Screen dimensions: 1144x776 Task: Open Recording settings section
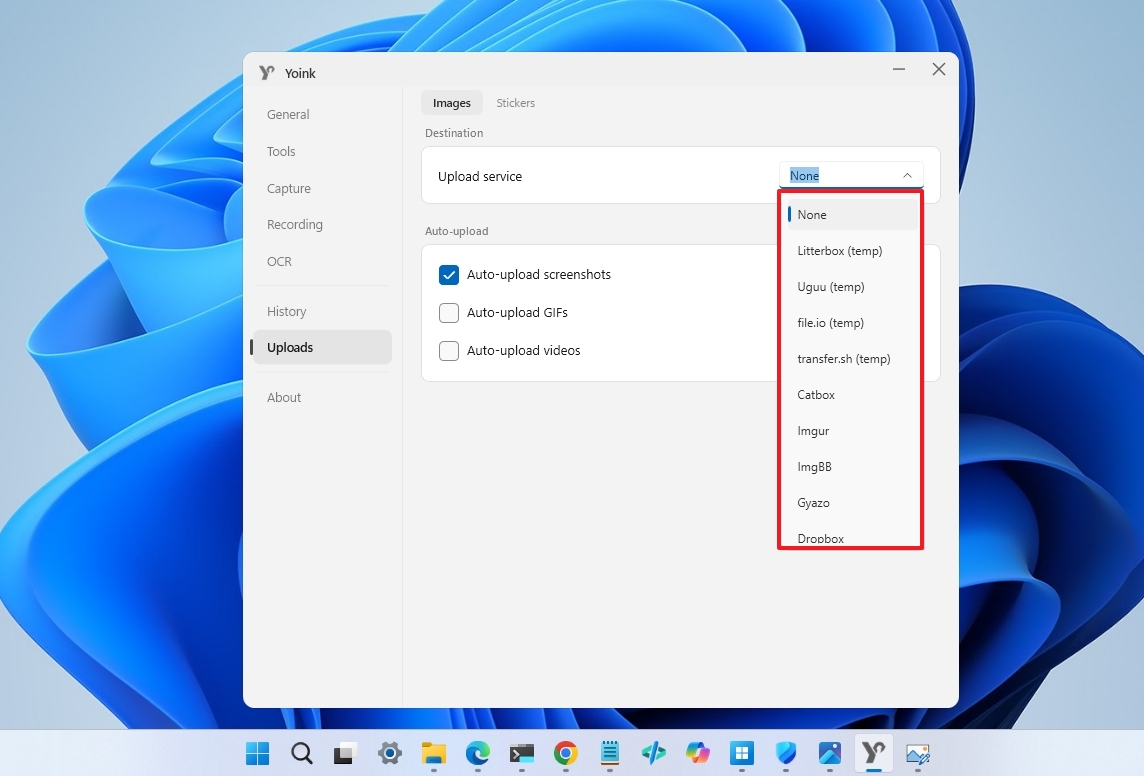click(x=322, y=225)
